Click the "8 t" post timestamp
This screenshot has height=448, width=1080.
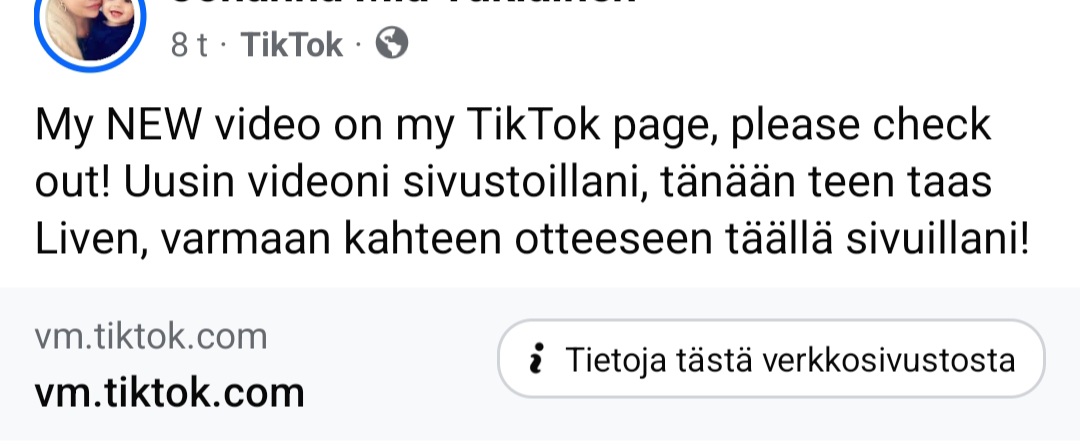[x=189, y=45]
